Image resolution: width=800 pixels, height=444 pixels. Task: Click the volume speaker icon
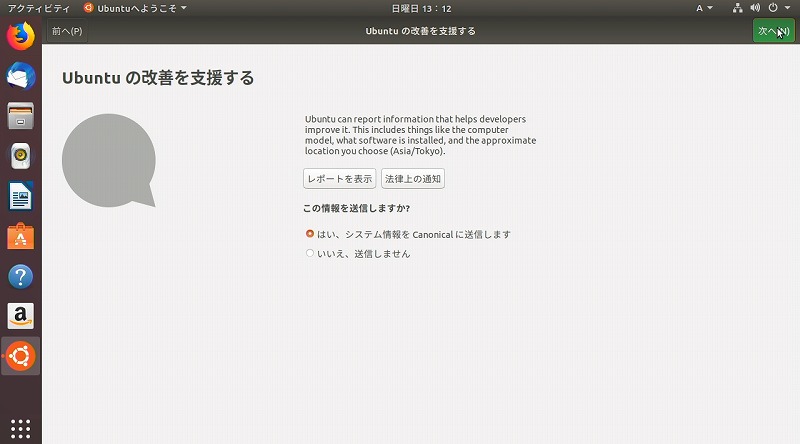(755, 8)
